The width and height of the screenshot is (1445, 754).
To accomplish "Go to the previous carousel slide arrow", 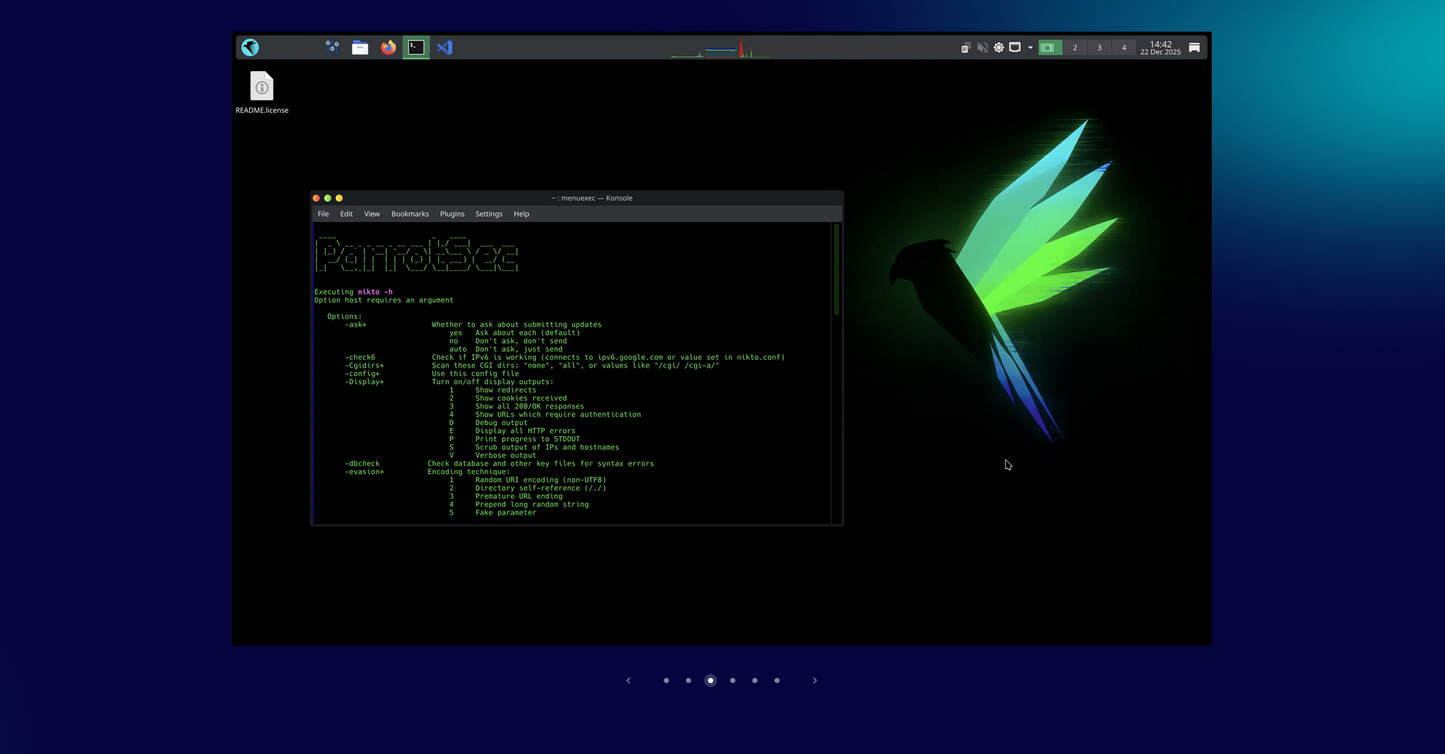I will (x=628, y=681).
